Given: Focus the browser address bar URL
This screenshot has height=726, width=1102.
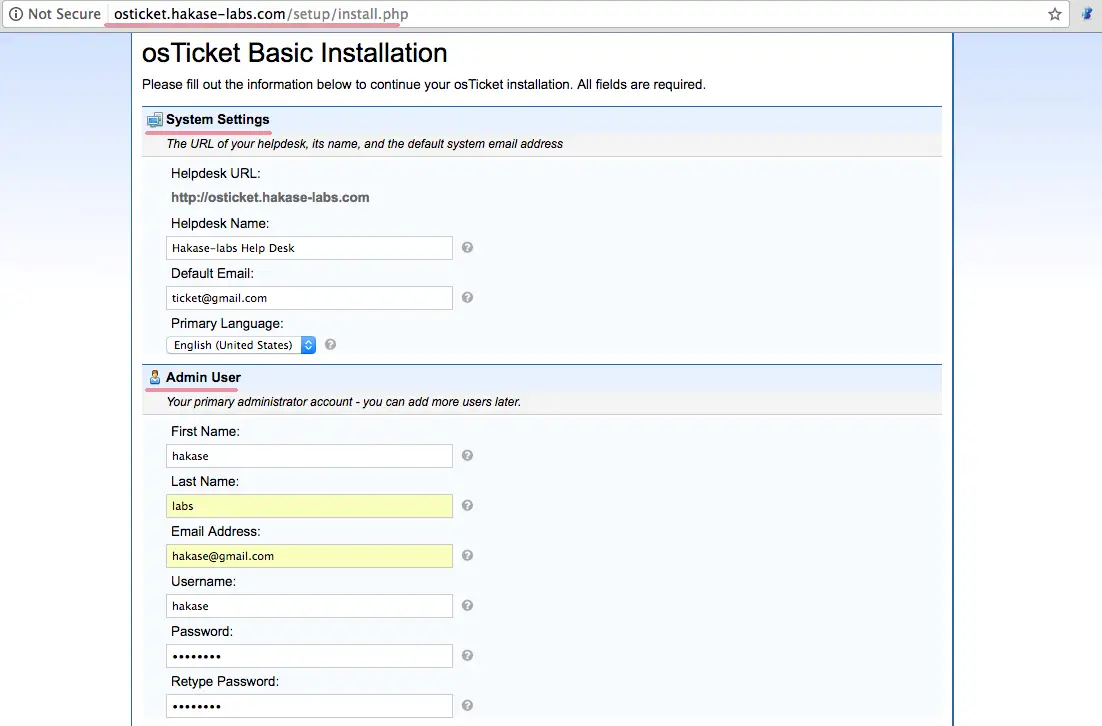Looking at the screenshot, I should pyautogui.click(x=261, y=14).
